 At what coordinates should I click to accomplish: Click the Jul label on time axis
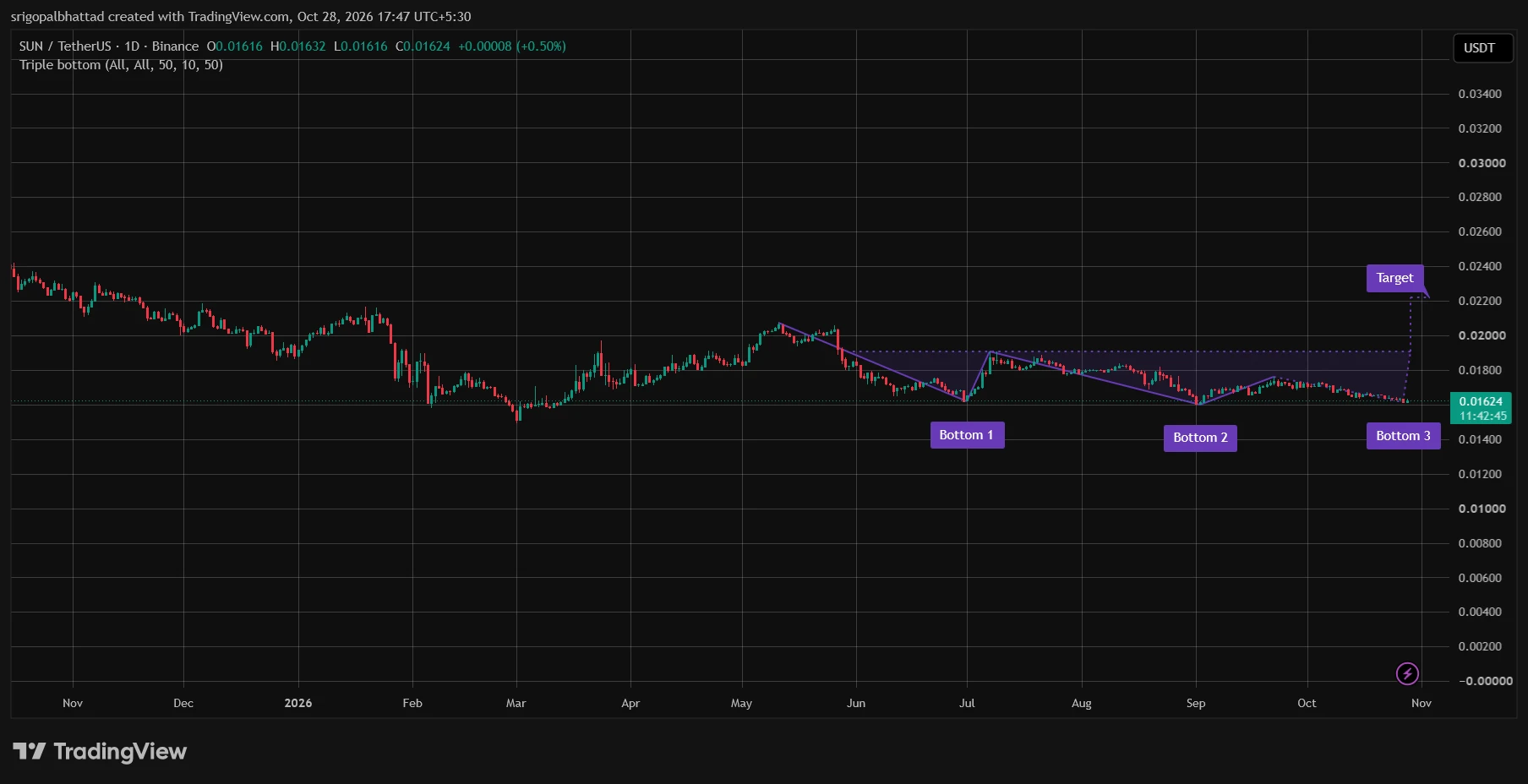tap(967, 703)
